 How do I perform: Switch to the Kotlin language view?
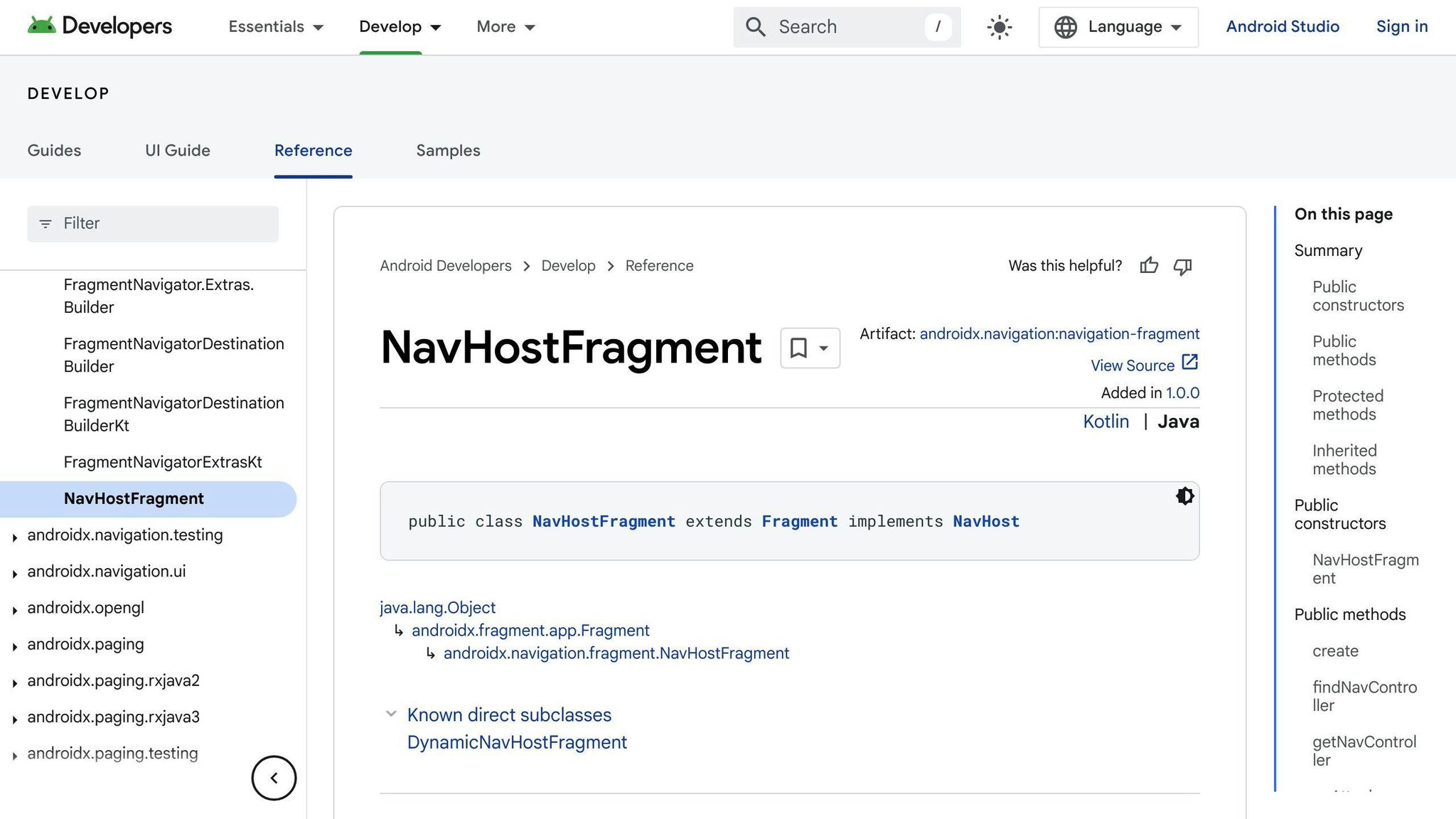(1106, 422)
